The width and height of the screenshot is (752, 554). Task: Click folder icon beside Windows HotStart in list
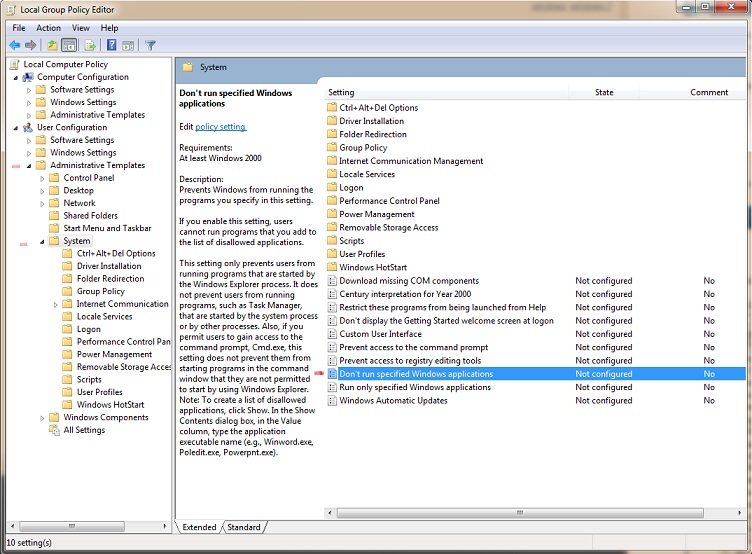point(332,267)
